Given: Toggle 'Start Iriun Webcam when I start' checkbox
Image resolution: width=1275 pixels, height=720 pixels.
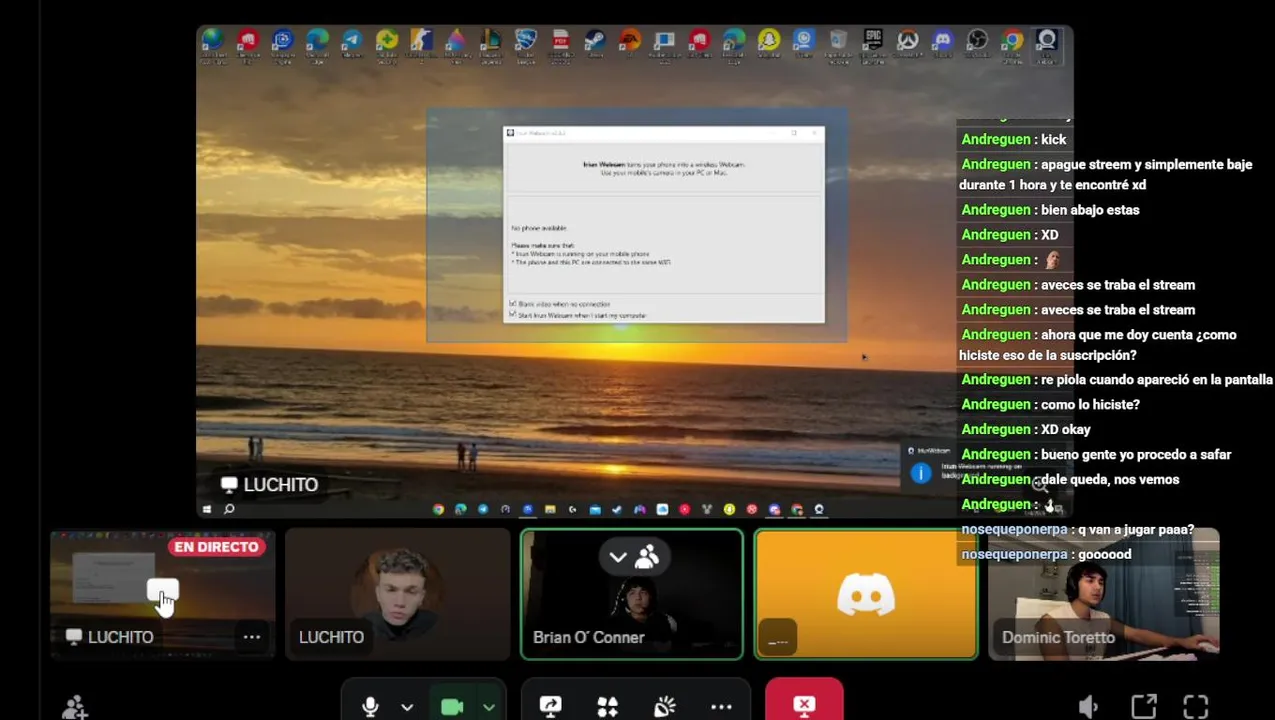Looking at the screenshot, I should coord(513,314).
